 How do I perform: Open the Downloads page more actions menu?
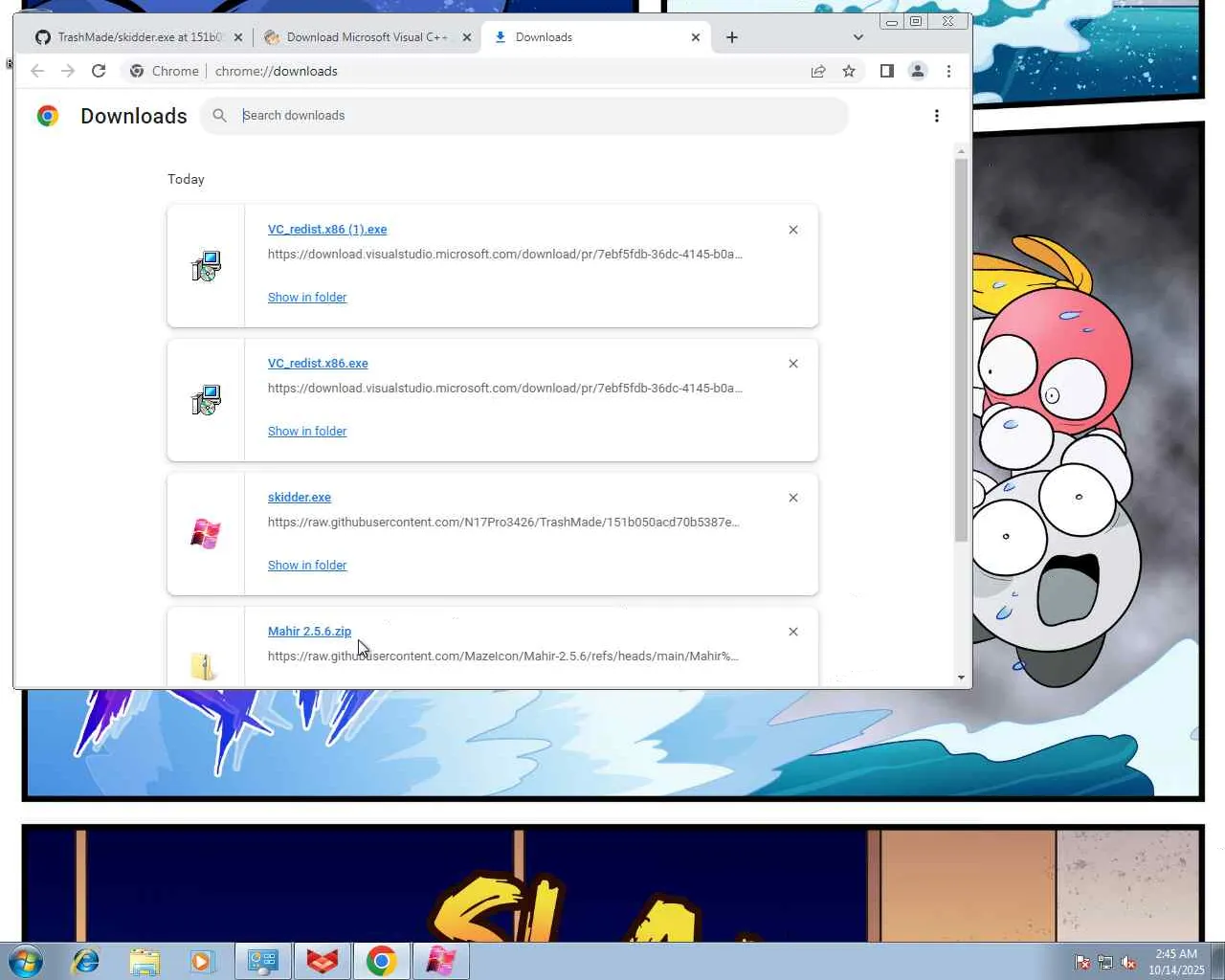937,116
